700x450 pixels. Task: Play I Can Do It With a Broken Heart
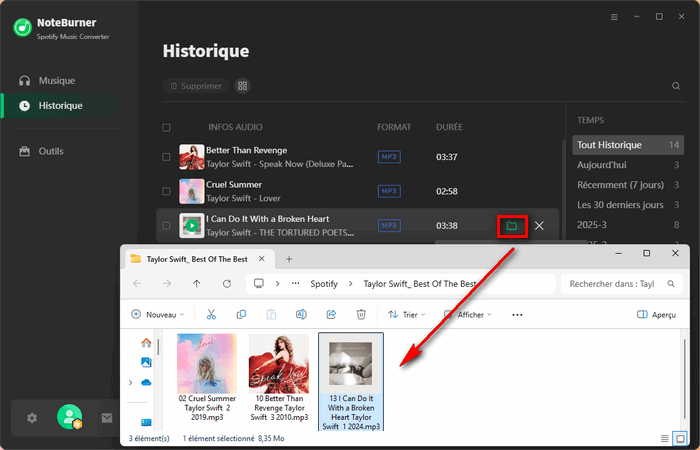pyautogui.click(x=192, y=225)
